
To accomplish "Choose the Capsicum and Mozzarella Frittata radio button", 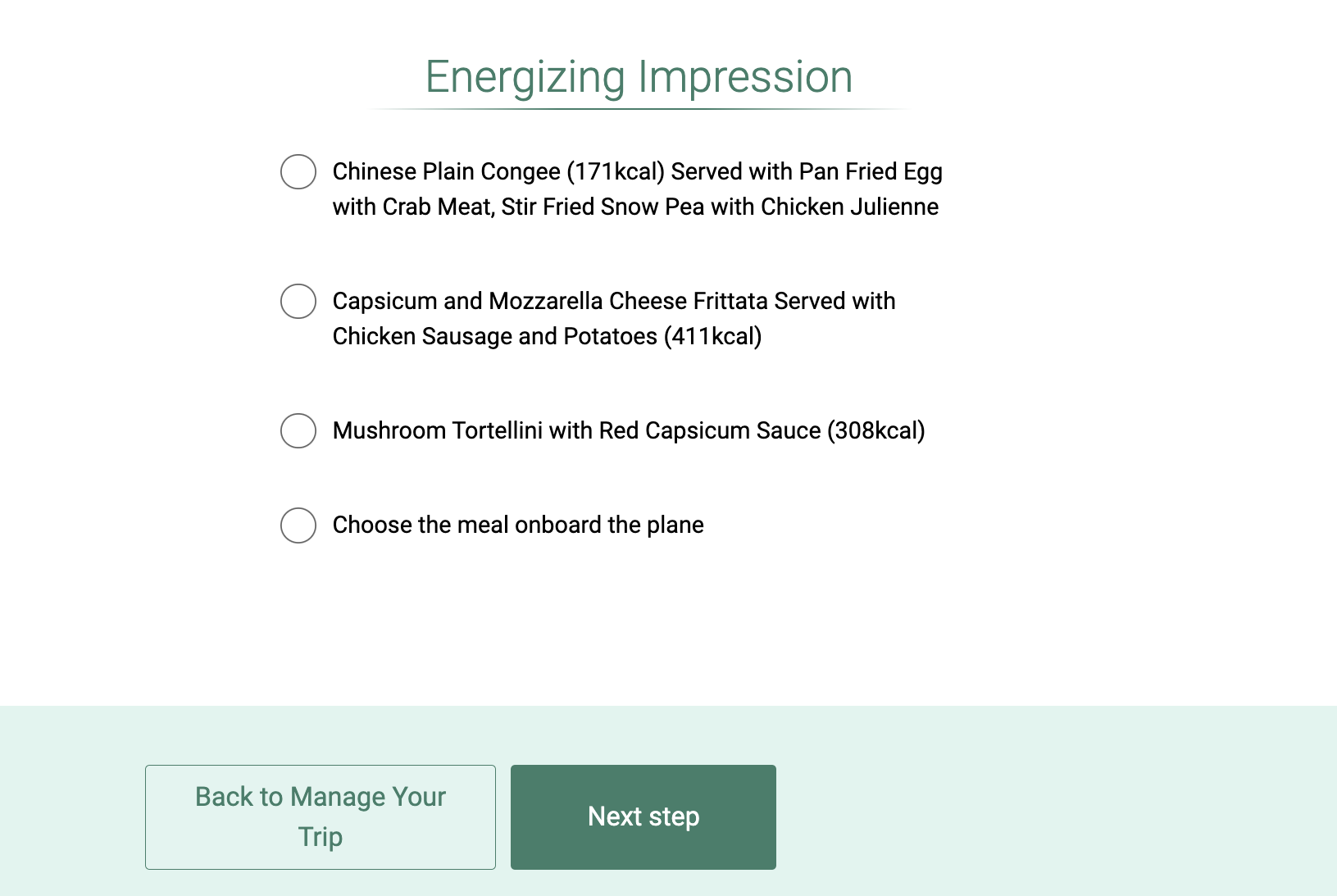I will 298,301.
